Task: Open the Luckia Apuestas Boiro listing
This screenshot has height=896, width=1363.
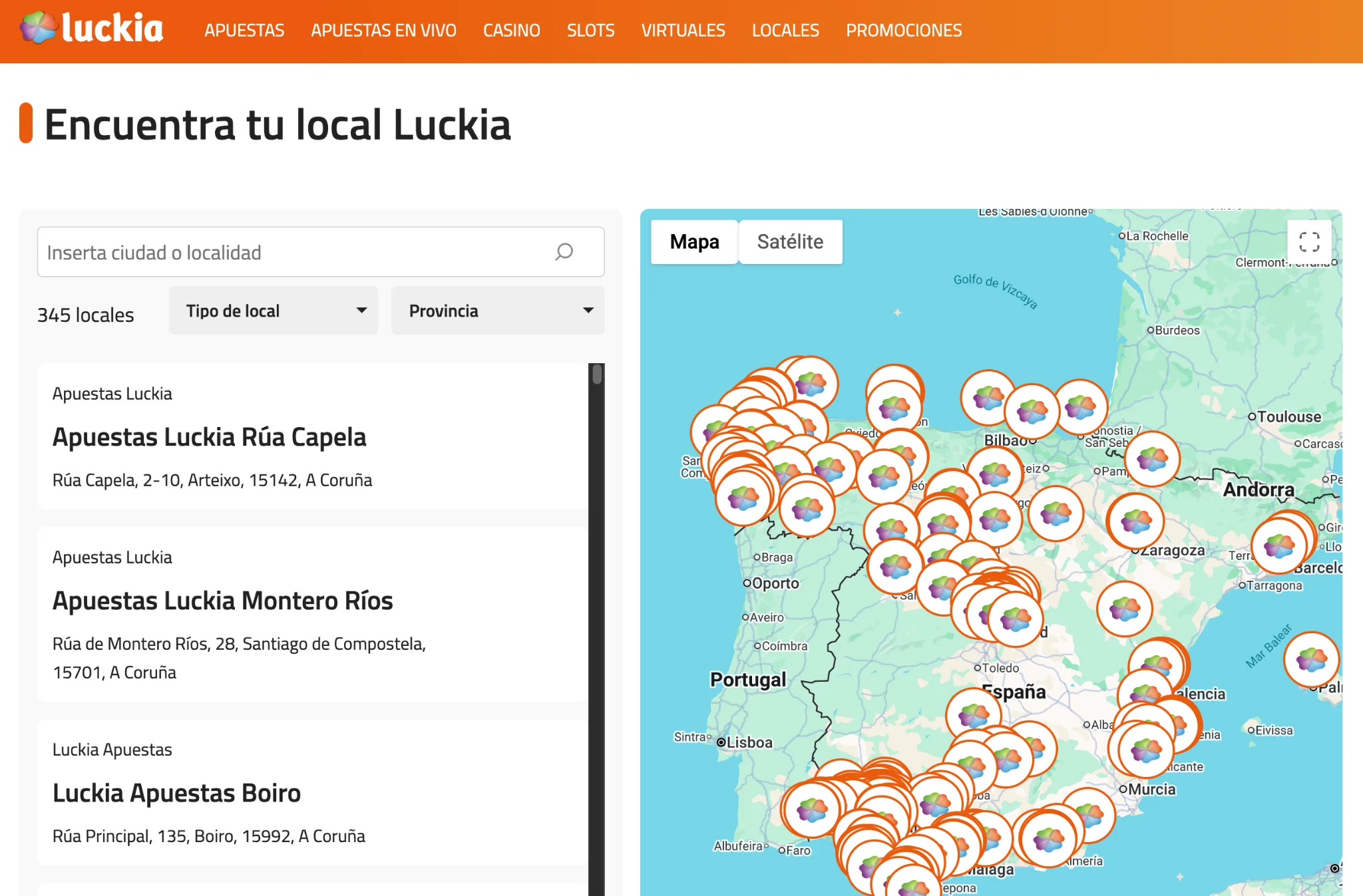Action: pos(313,792)
